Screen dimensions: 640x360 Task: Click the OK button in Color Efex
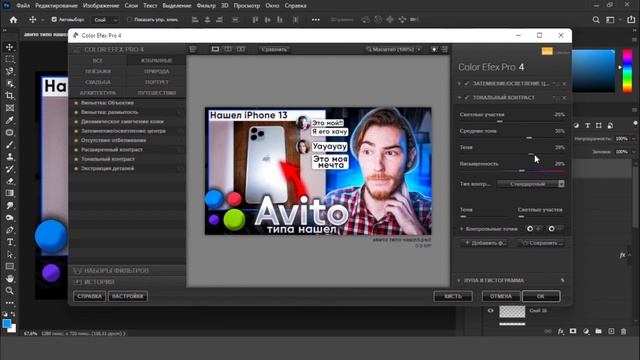coord(541,296)
